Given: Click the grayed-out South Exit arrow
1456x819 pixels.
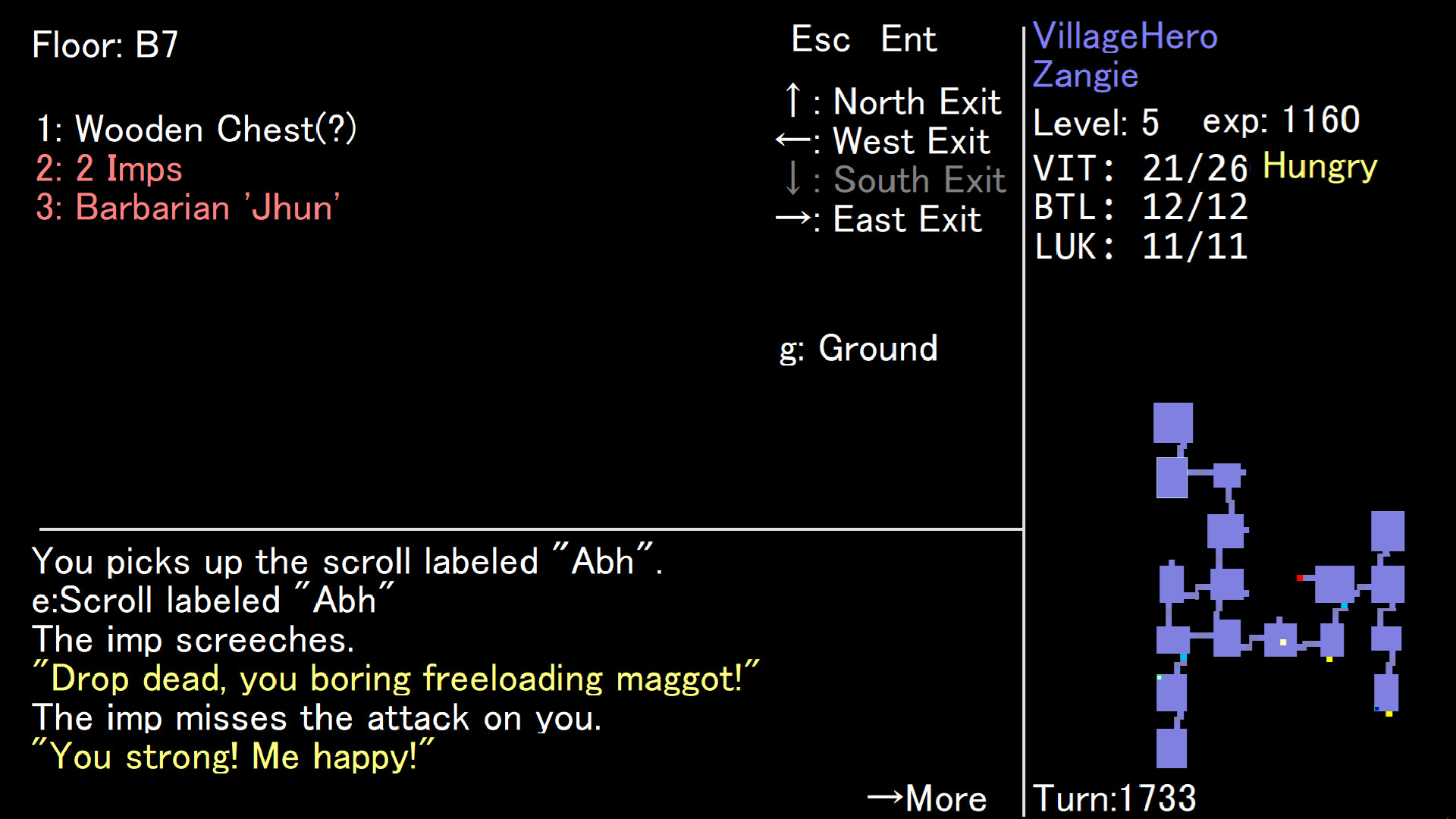Looking at the screenshot, I should [x=792, y=180].
